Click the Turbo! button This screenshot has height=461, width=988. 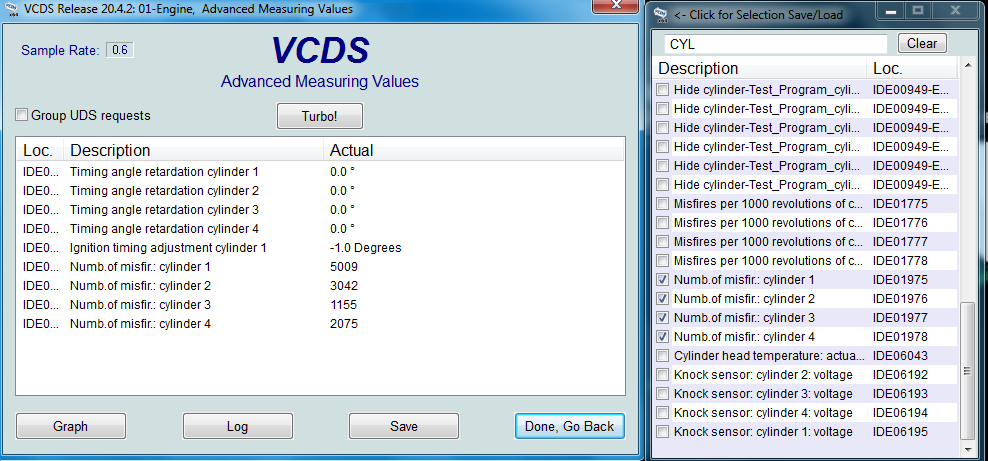[x=320, y=117]
